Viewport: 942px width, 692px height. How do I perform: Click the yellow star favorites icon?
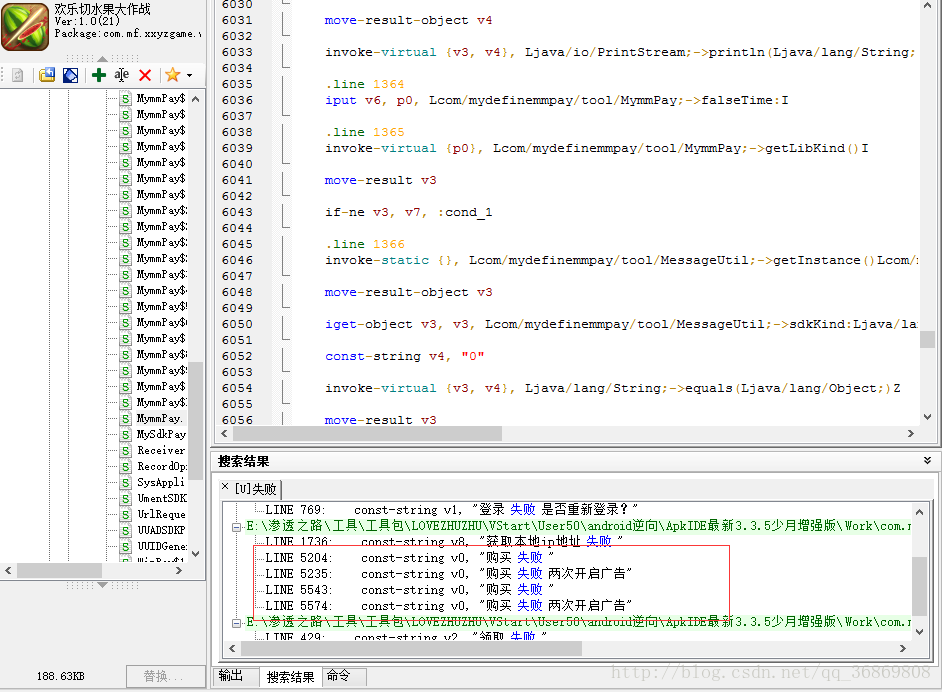[172, 74]
